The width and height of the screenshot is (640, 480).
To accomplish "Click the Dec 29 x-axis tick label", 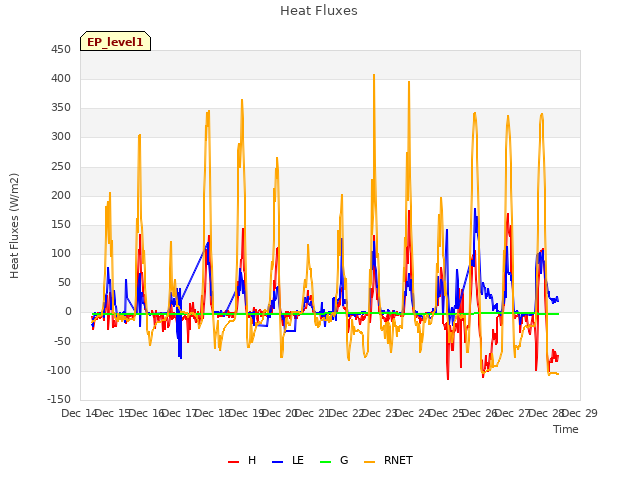I will [580, 413].
